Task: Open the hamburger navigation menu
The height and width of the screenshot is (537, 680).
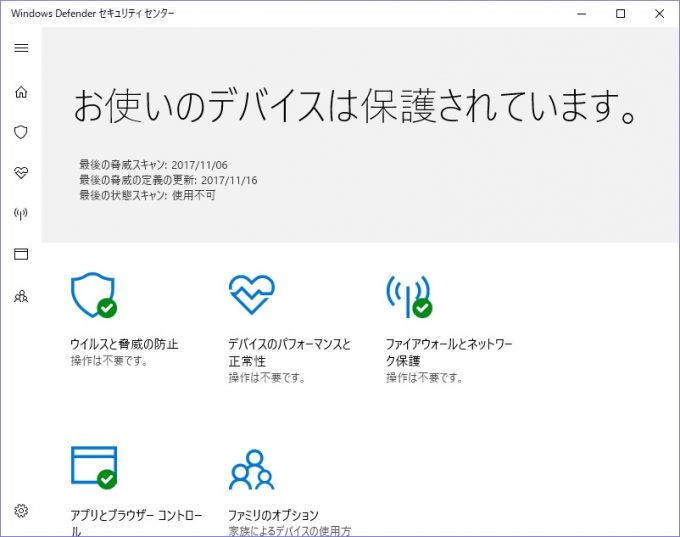Action: 21,48
